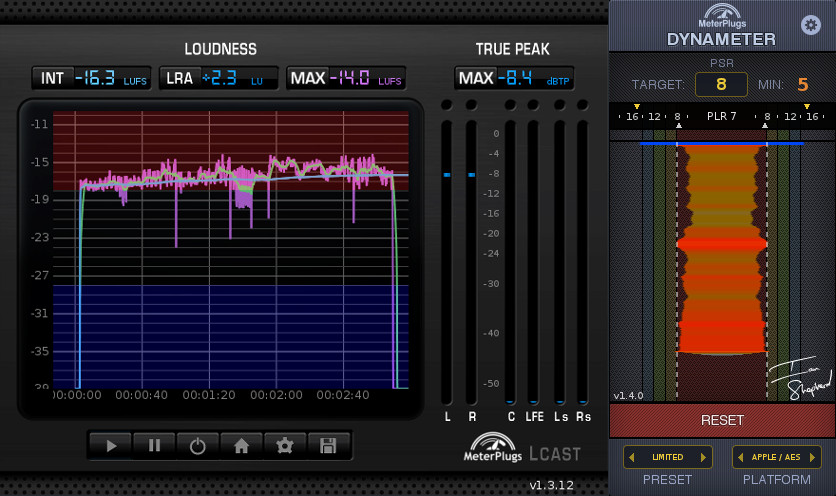This screenshot has height=496, width=836.
Task: Click the left white triangle marker under 8
Action: (679, 126)
